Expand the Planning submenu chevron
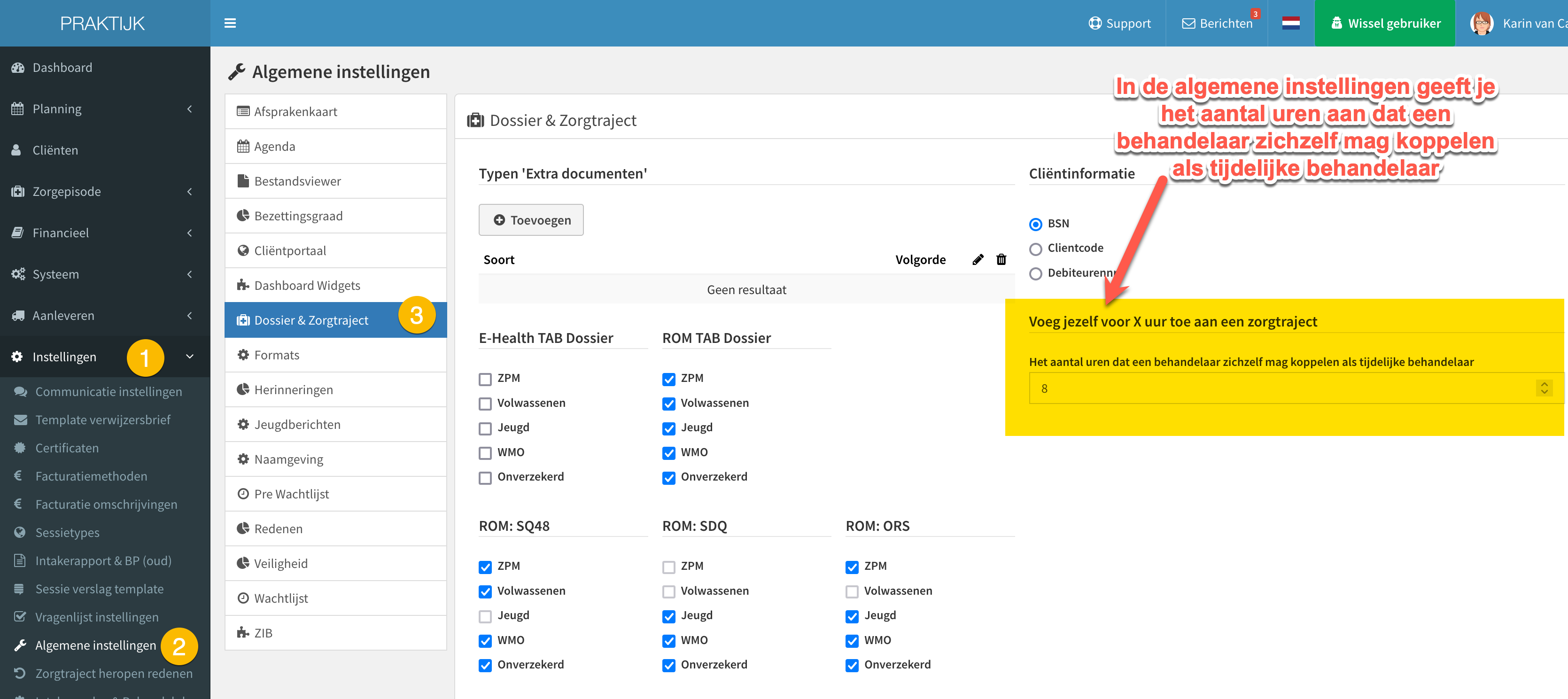1568x699 pixels. (x=189, y=109)
